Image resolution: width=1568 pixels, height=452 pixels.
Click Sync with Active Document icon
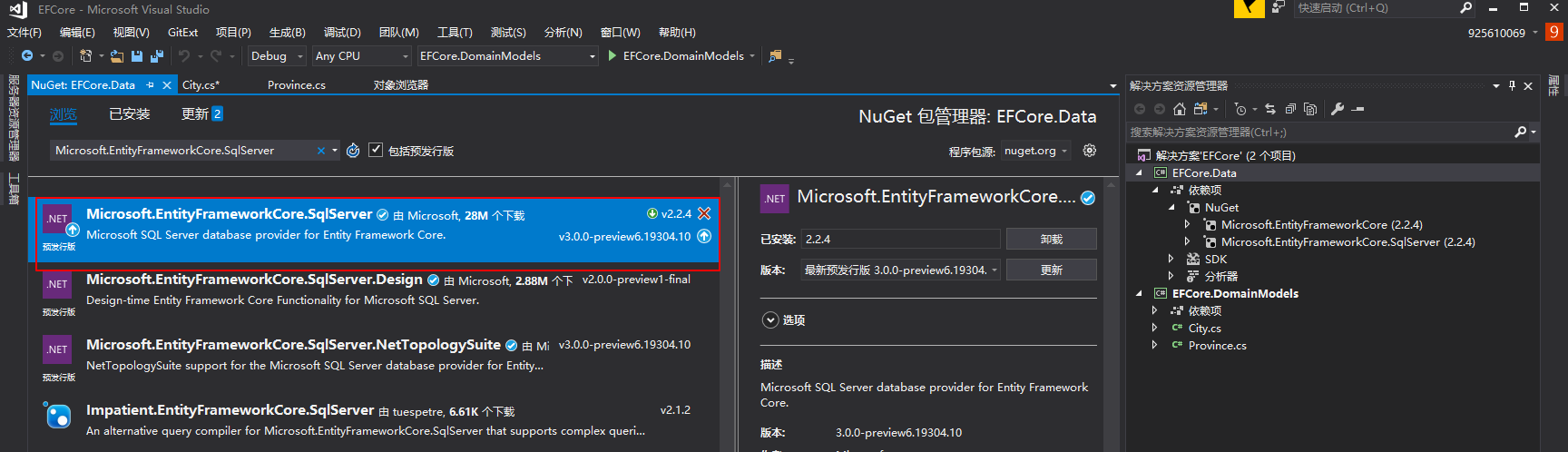tap(1270, 109)
